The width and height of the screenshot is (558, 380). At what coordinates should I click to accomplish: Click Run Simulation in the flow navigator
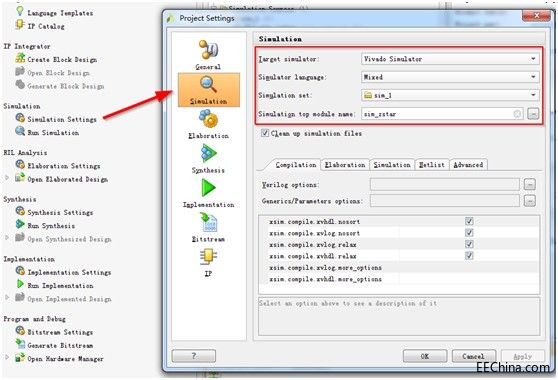(53, 132)
